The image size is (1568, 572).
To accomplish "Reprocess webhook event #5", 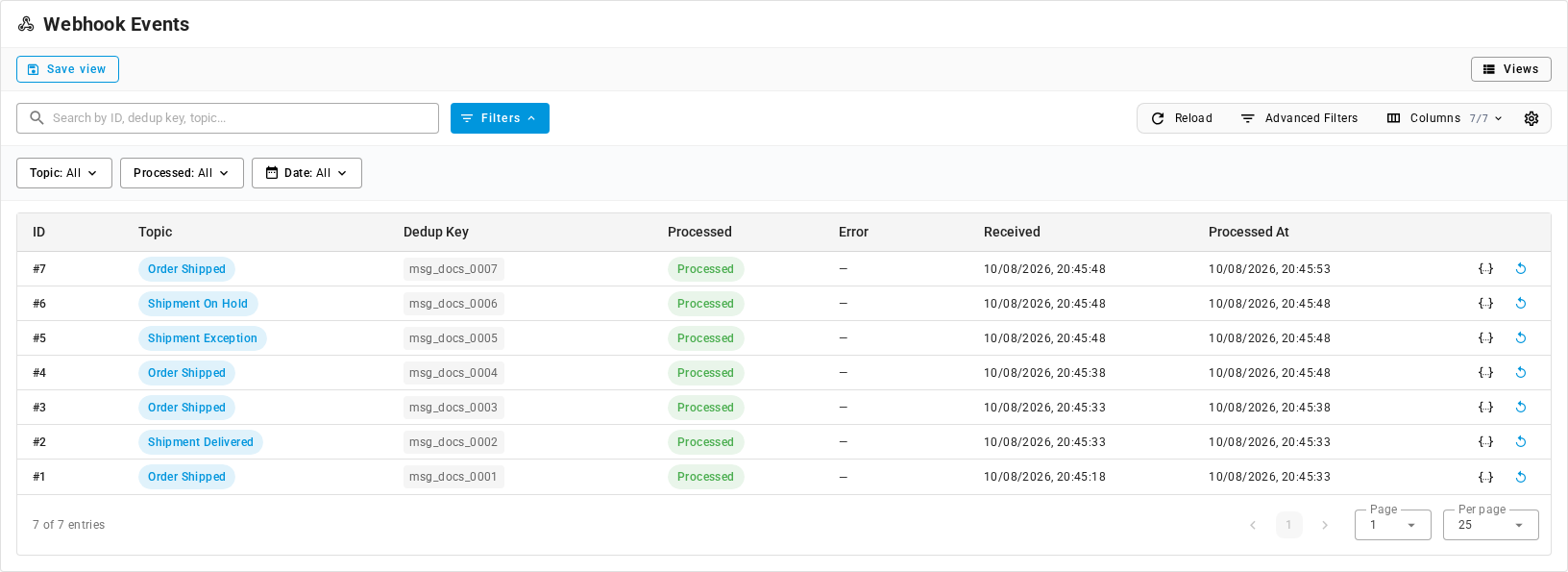I will pos(1521,338).
